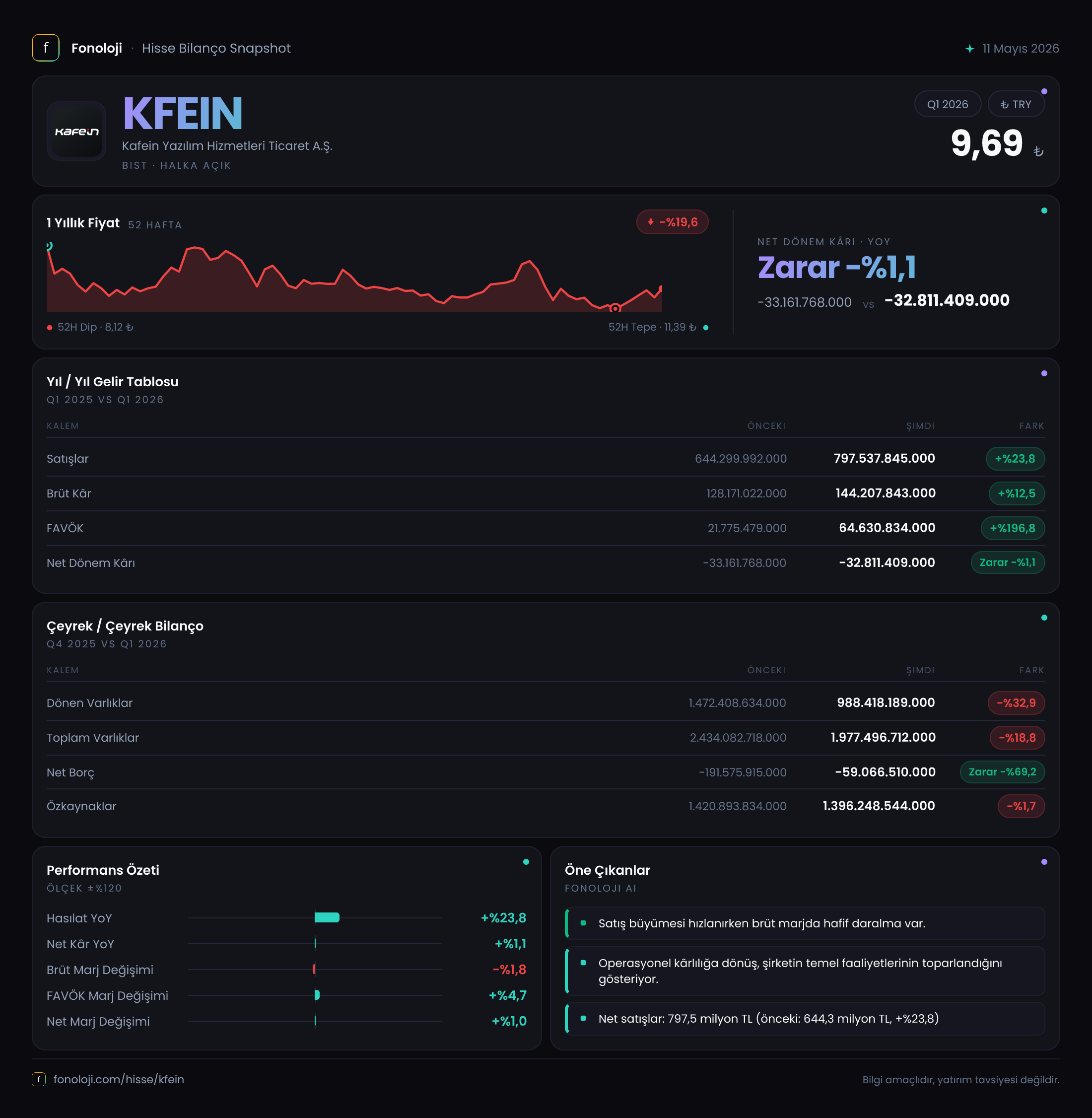Click the FAVÖK Marj Değişimi performance bar
The image size is (1092, 1118).
[x=317, y=995]
